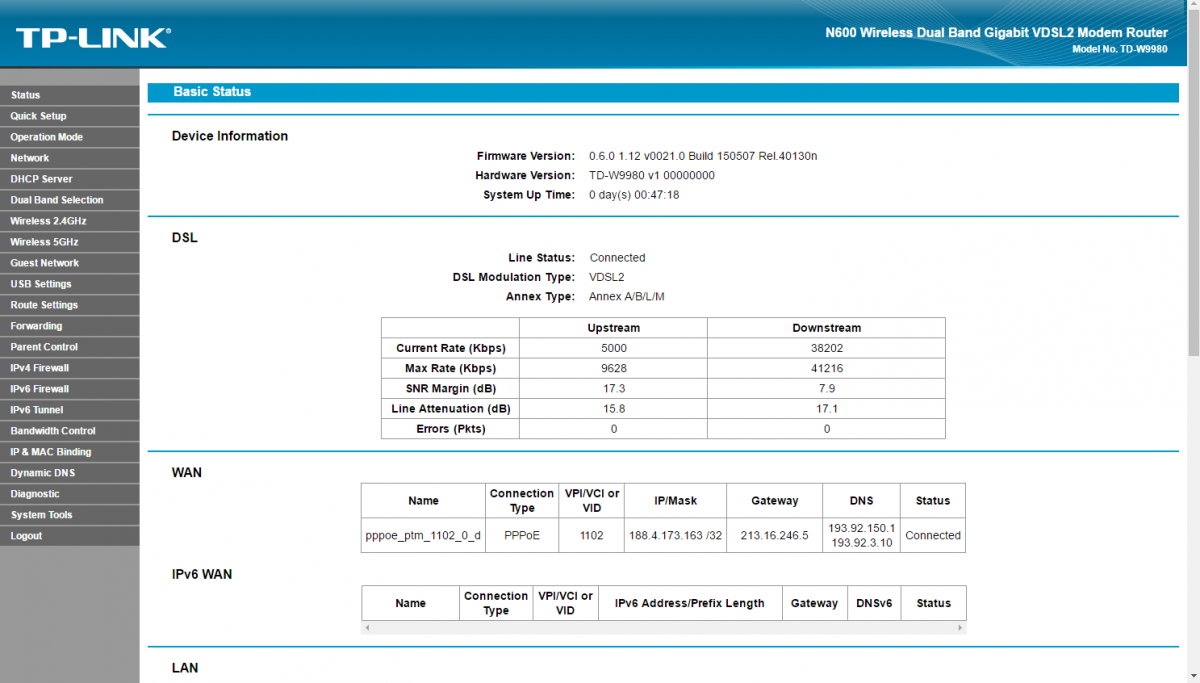Open IP & MAC Binding page
1200x683 pixels.
pos(70,452)
